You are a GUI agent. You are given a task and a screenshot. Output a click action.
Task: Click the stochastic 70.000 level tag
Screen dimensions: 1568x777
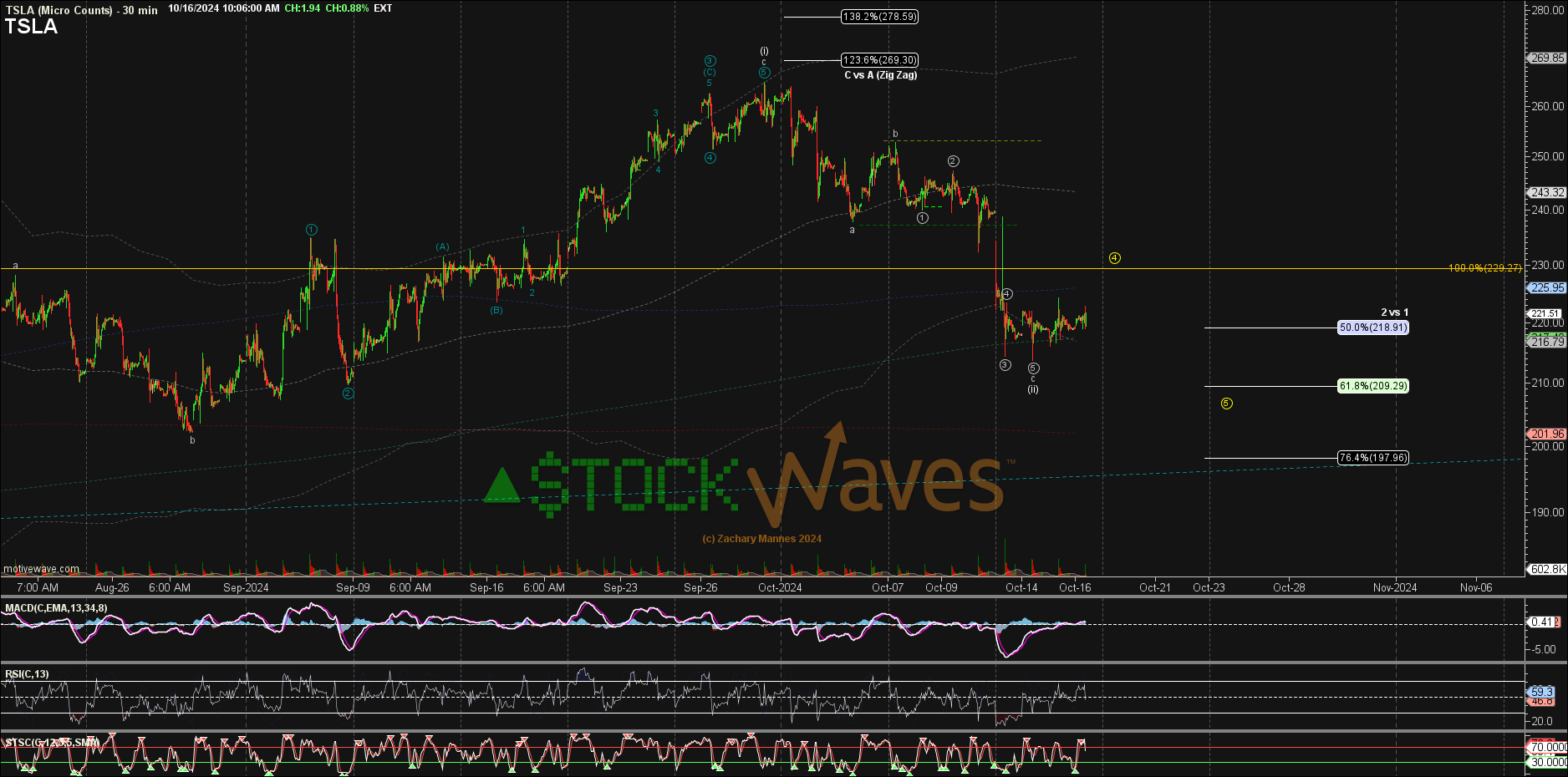[x=1548, y=747]
